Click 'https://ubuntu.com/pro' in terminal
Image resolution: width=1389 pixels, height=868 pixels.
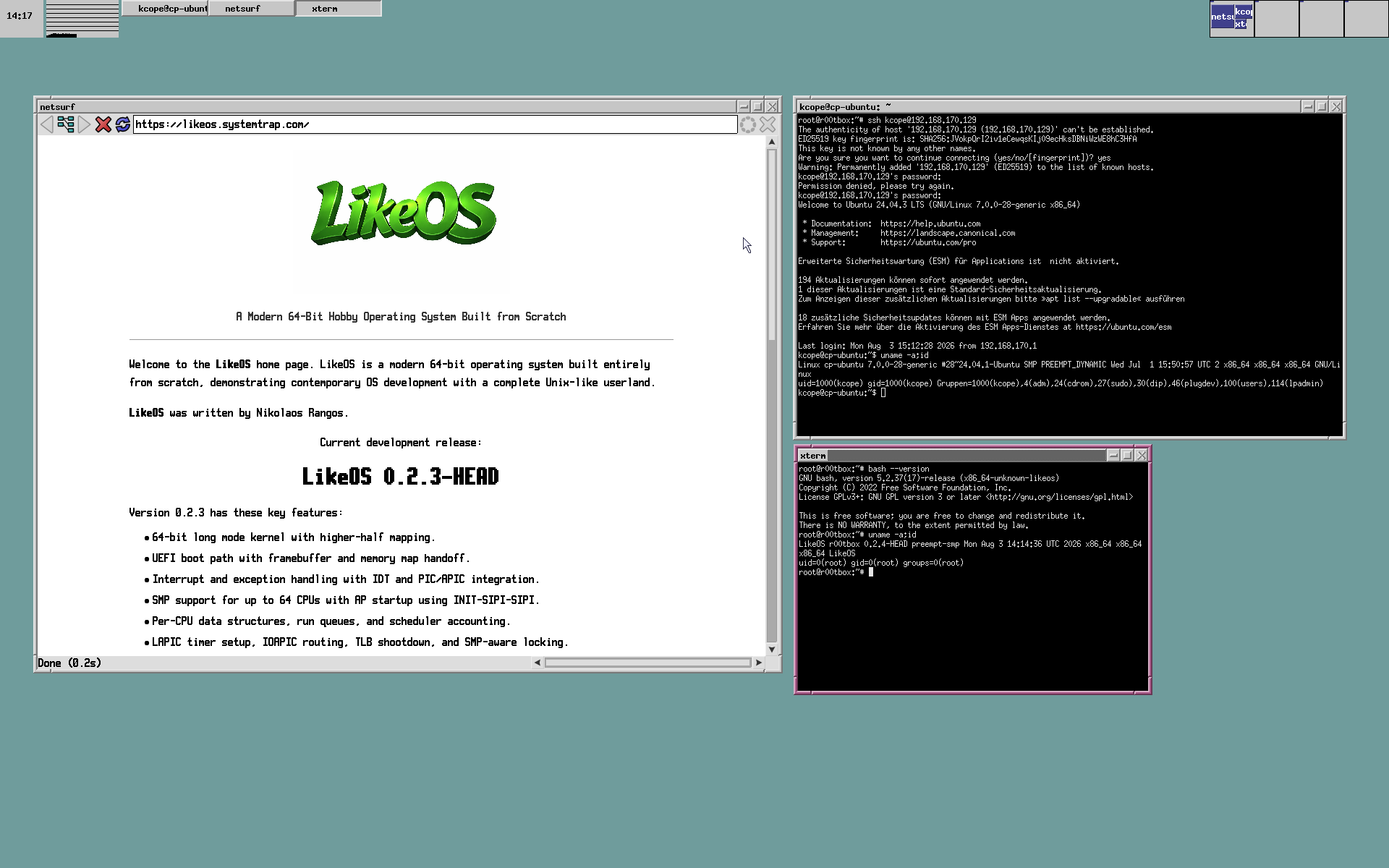(928, 242)
